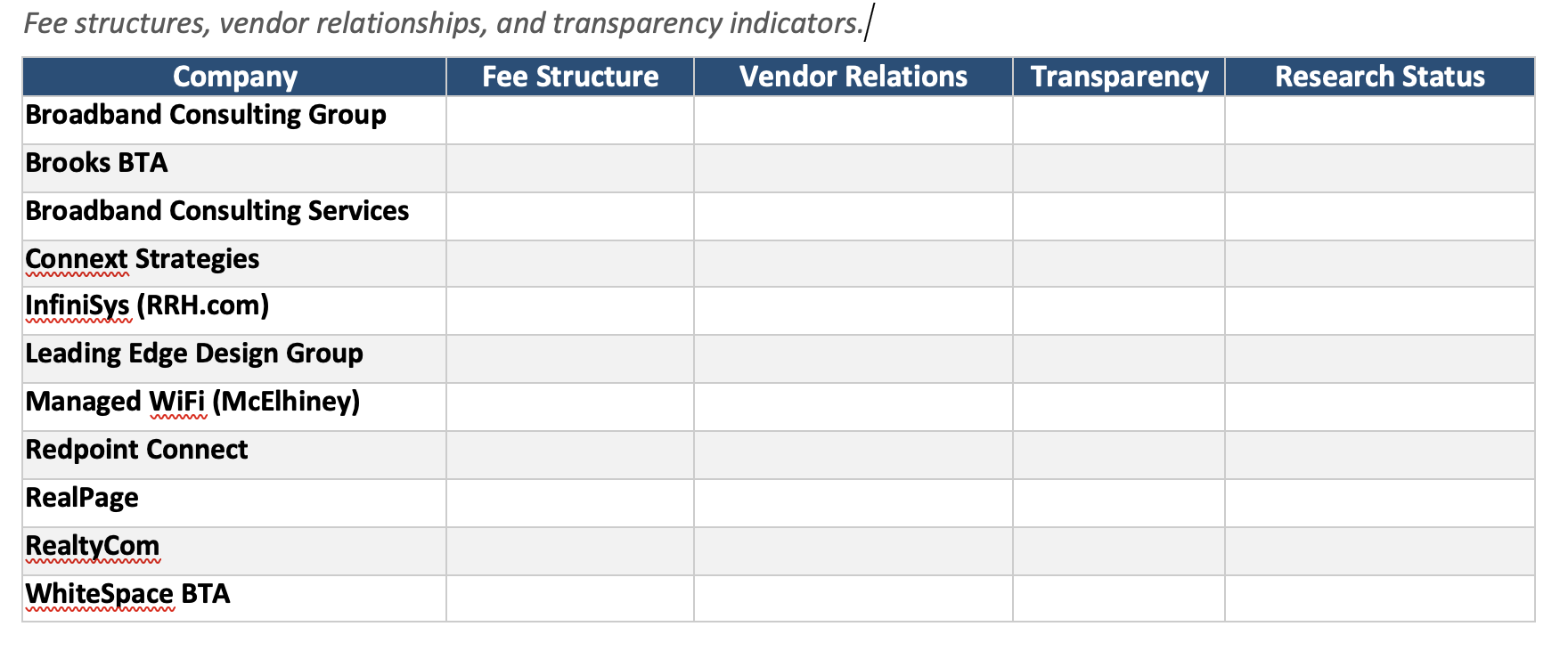Click the Transparency column header
The height and width of the screenshot is (659, 1568).
1119,77
